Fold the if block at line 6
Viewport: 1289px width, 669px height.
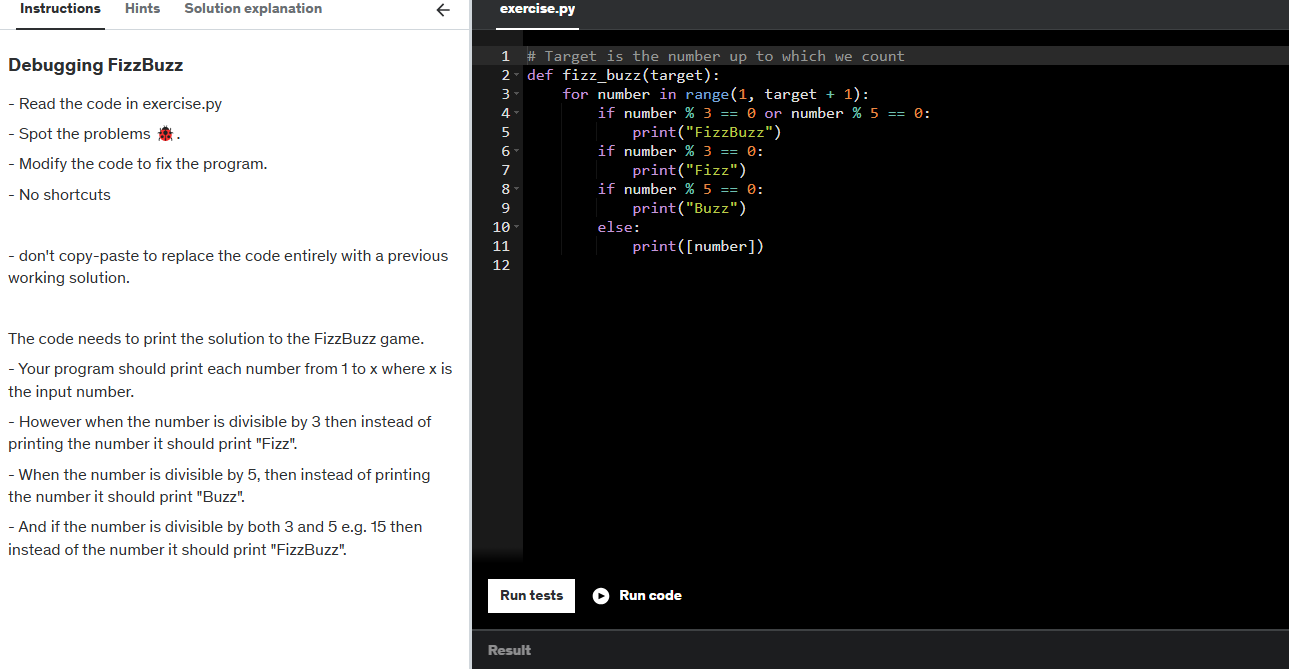click(516, 151)
